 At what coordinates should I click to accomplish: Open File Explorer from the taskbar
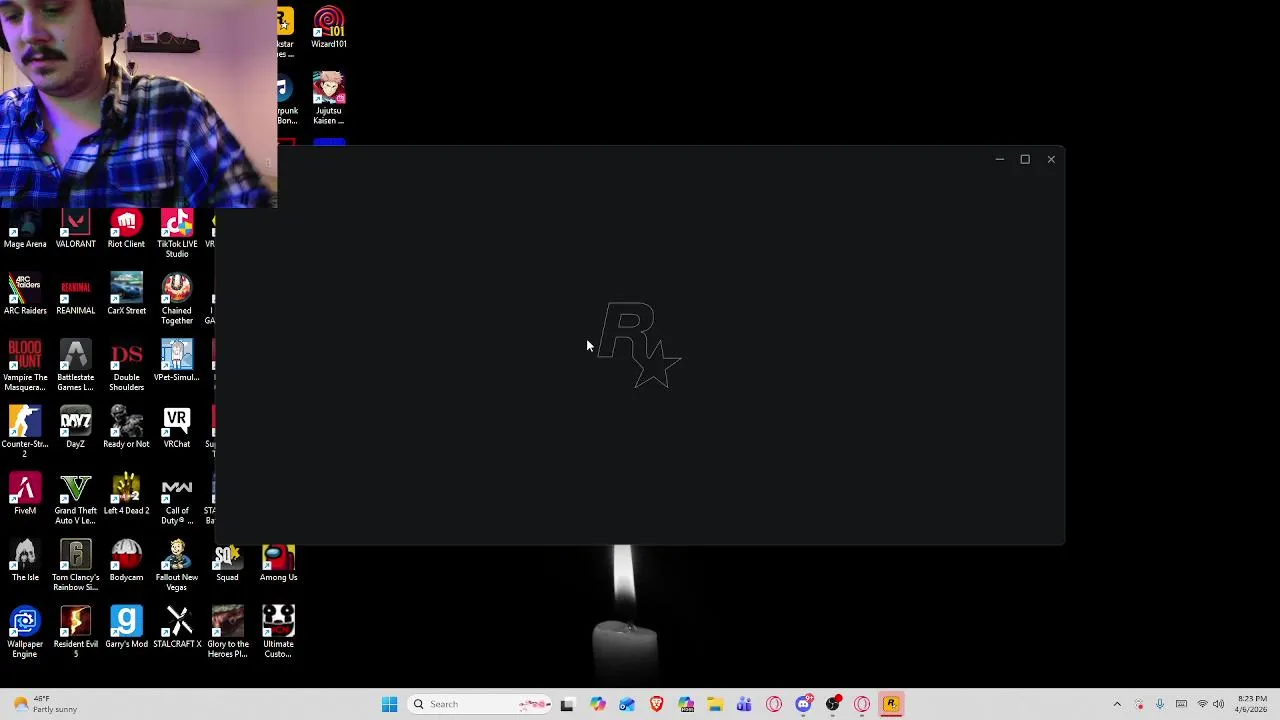pyautogui.click(x=715, y=704)
